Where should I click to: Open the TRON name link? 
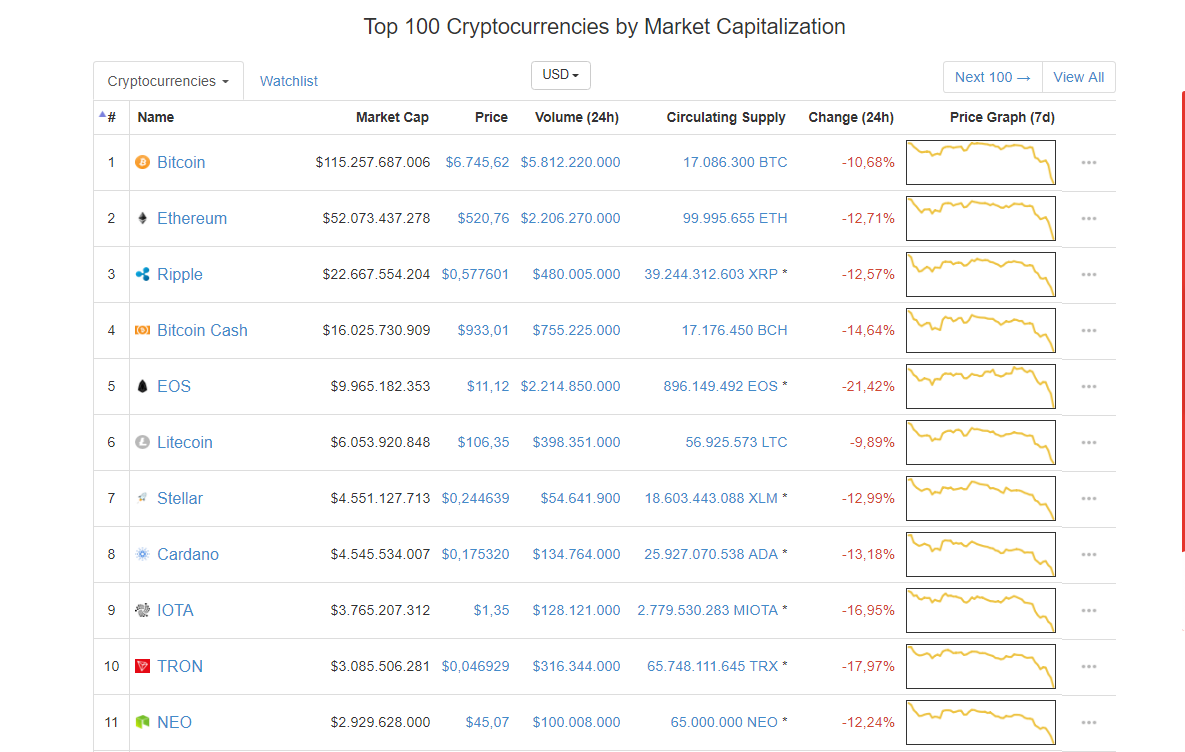(180, 666)
